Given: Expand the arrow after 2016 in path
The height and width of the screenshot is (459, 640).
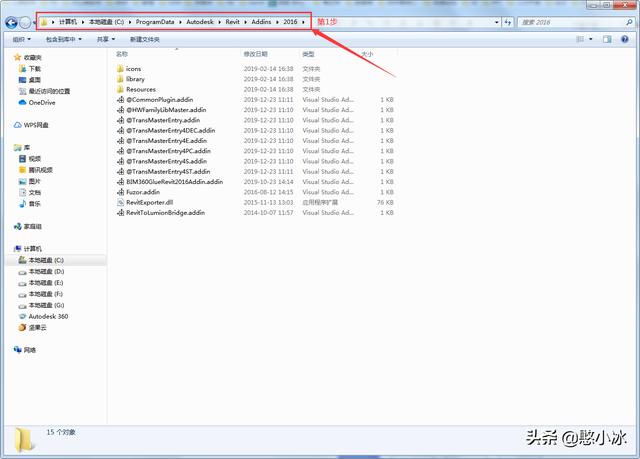Looking at the screenshot, I should click(x=303, y=22).
